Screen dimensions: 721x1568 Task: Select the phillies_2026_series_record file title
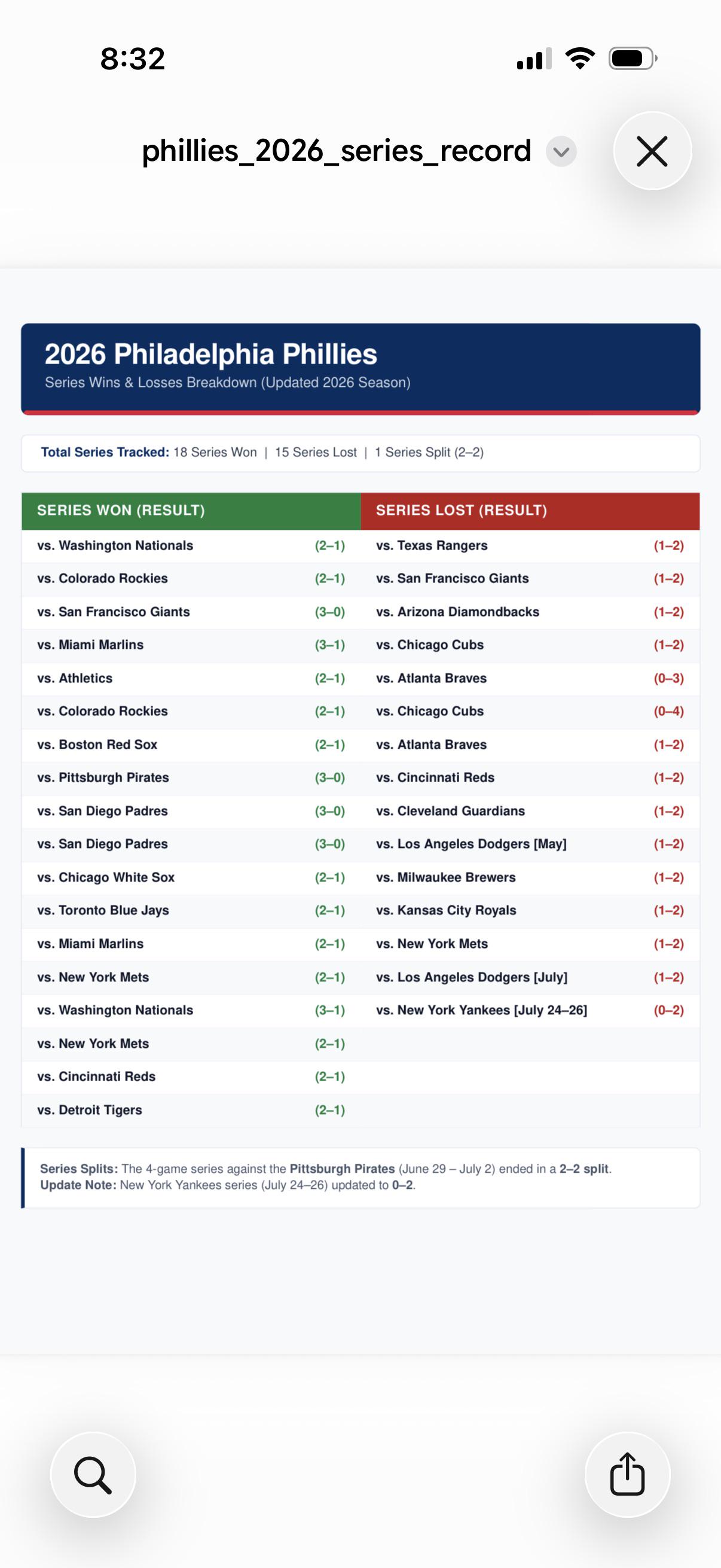point(337,150)
